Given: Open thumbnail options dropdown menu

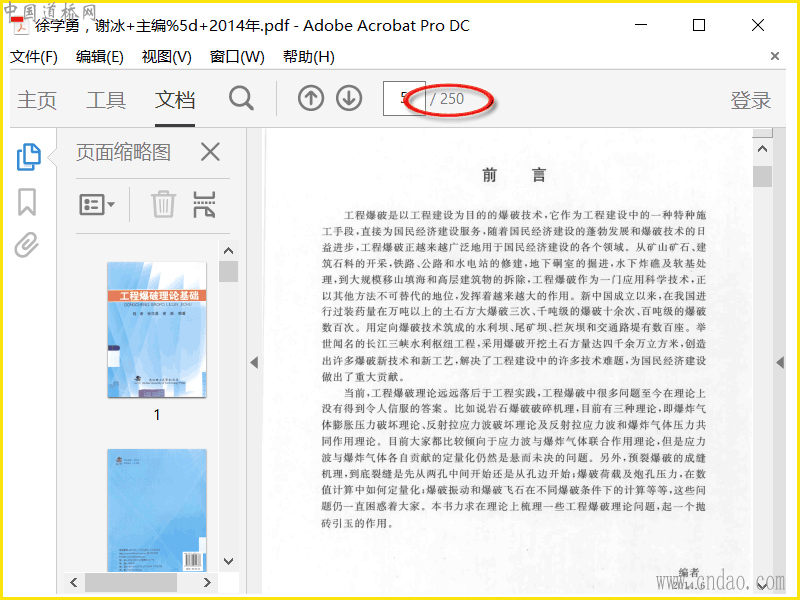Looking at the screenshot, I should point(97,205).
